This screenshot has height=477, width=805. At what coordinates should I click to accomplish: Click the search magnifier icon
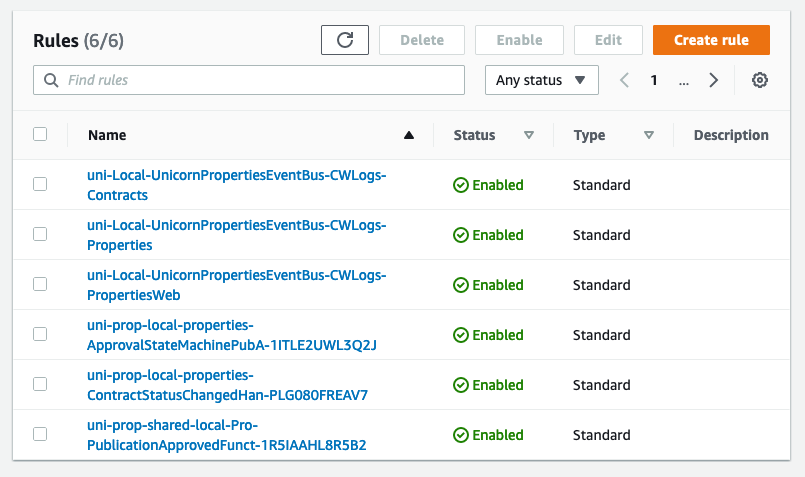[x=51, y=80]
